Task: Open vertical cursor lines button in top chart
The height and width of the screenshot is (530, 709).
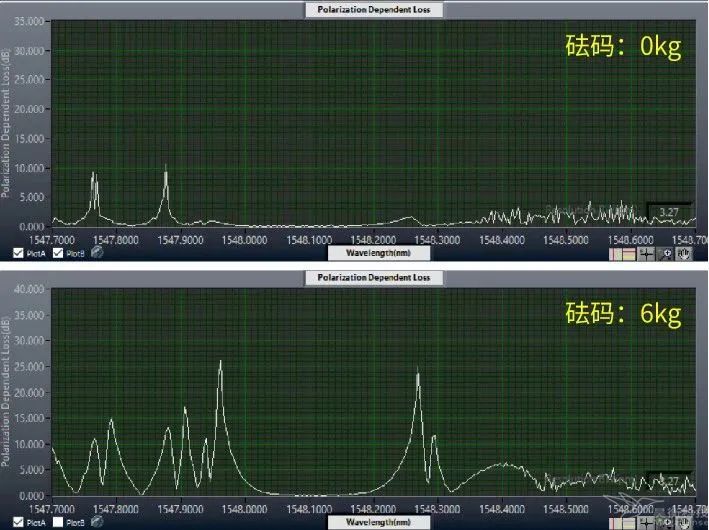Action: tap(615, 254)
